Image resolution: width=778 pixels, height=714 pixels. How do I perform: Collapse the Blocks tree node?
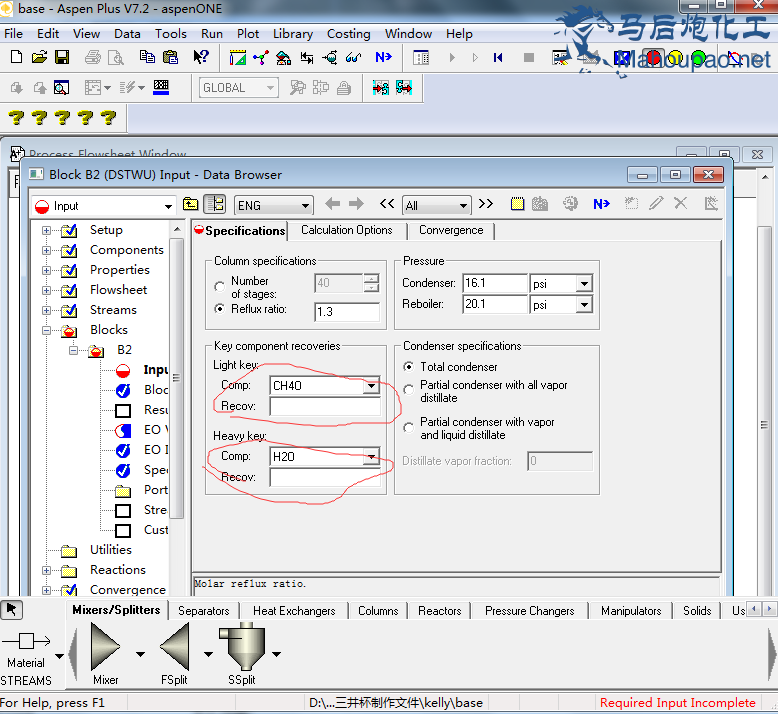pos(46,330)
